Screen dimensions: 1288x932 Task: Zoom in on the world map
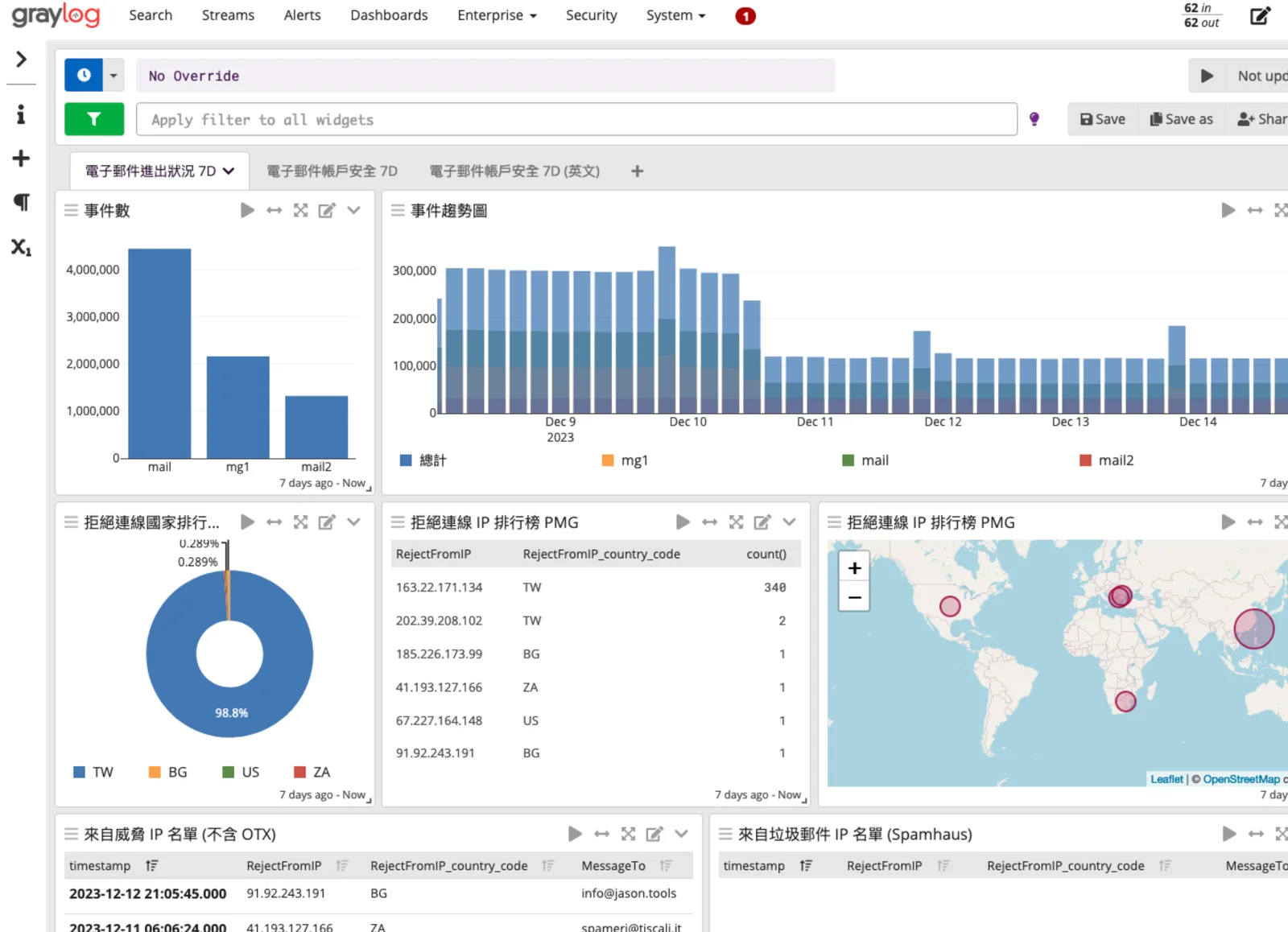point(854,567)
